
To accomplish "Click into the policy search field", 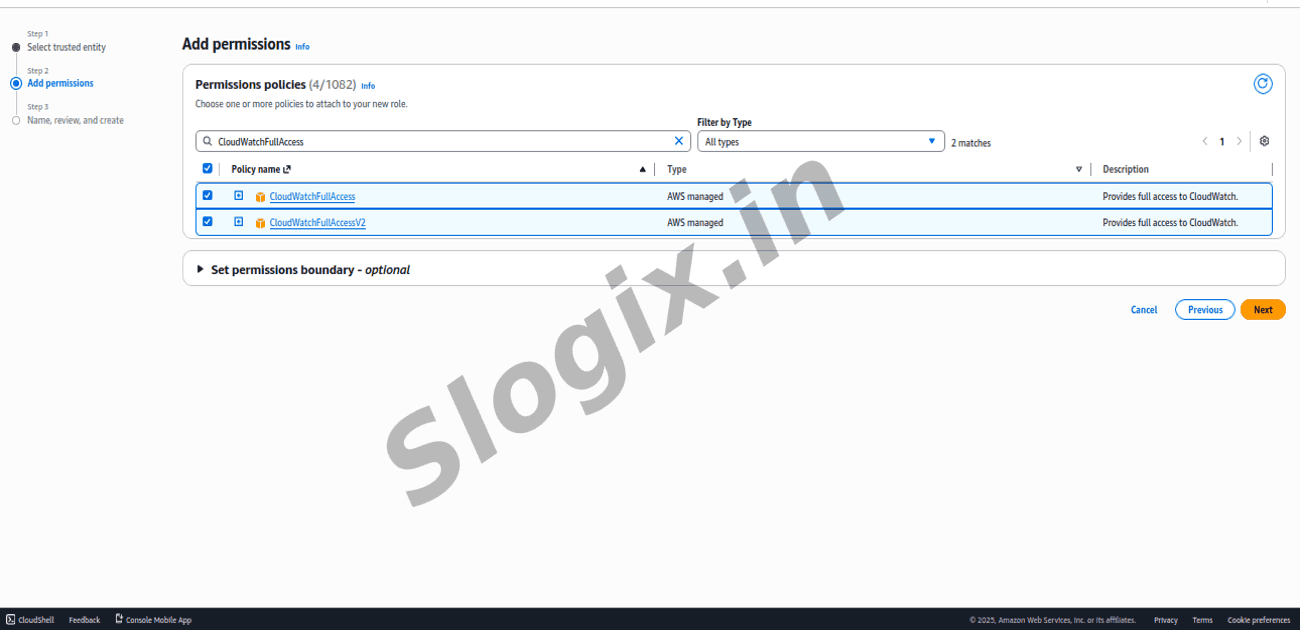I will (x=440, y=142).
